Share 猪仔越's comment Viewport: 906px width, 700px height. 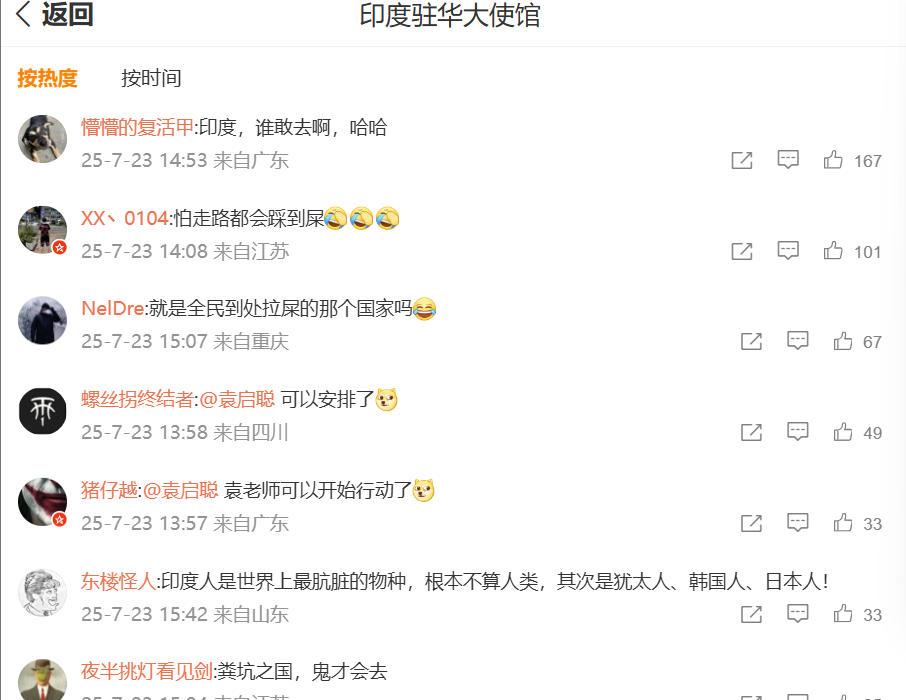point(751,523)
